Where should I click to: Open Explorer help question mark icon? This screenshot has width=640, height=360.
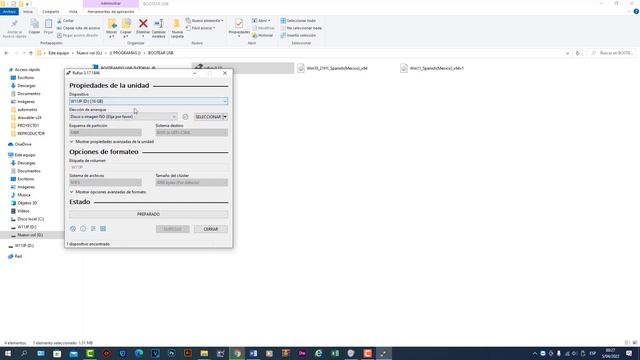pos(636,11)
